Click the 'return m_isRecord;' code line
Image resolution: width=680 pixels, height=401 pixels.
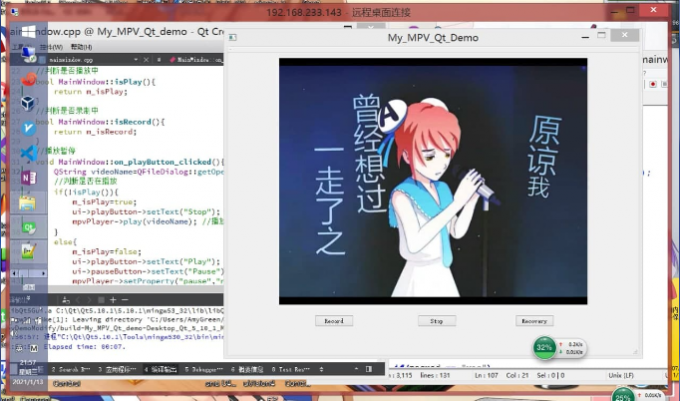point(95,132)
